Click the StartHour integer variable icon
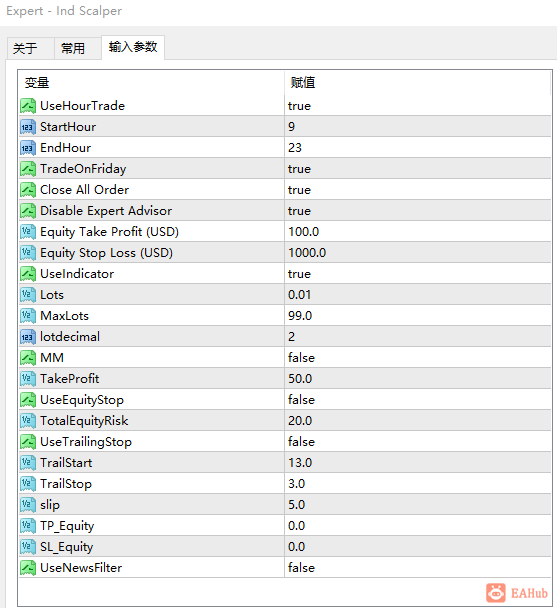The width and height of the screenshot is (557, 608). click(x=28, y=127)
